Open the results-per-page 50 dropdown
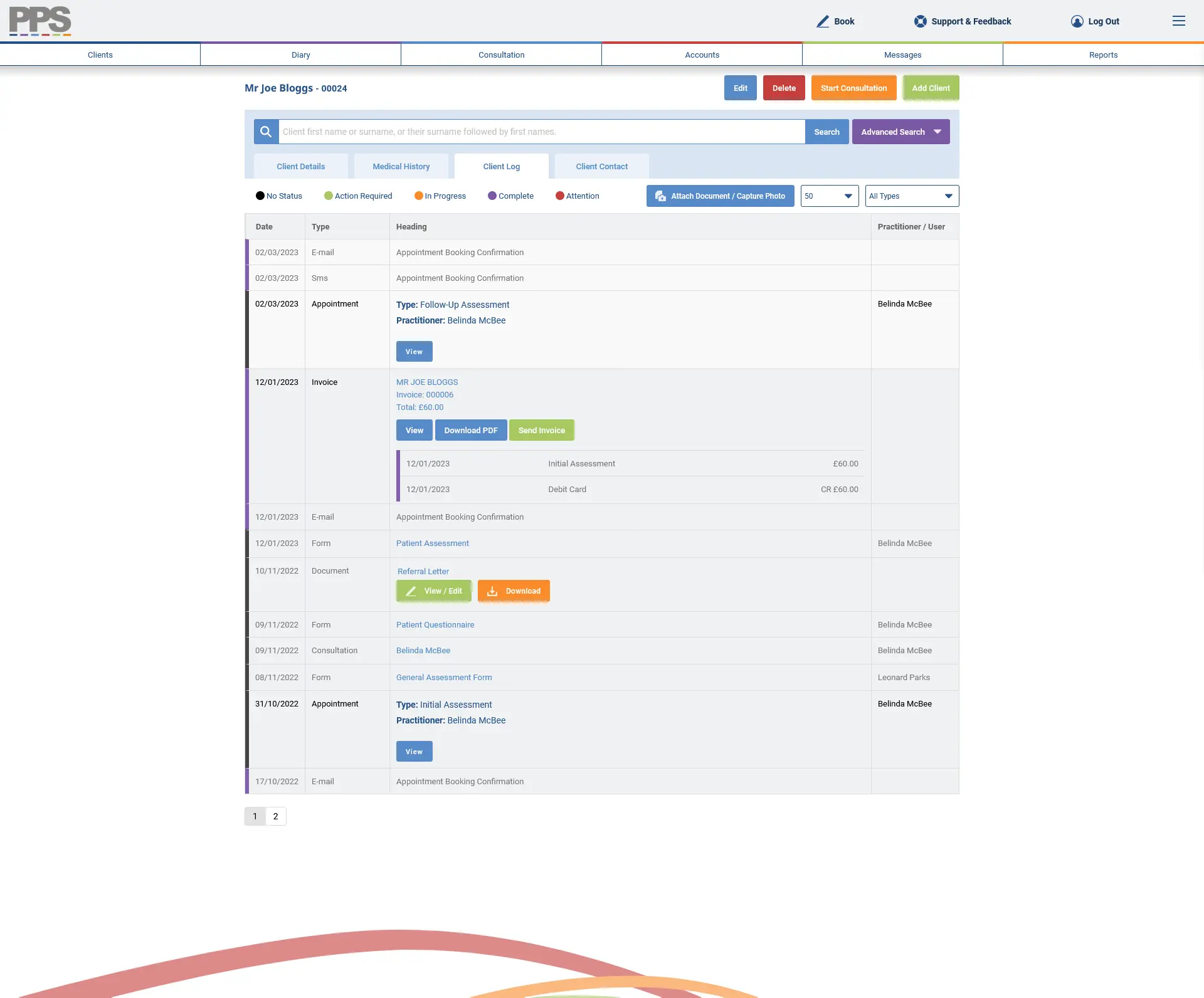 click(x=829, y=196)
